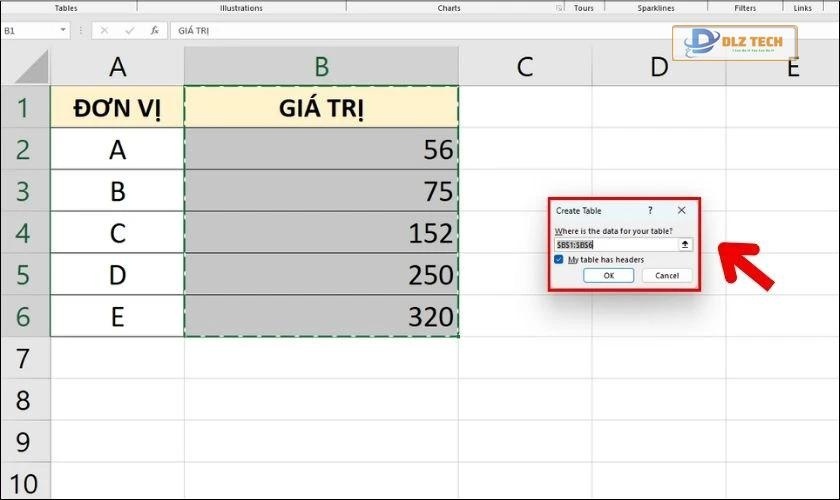Select the column A header
The image size is (840, 500).
(117, 66)
